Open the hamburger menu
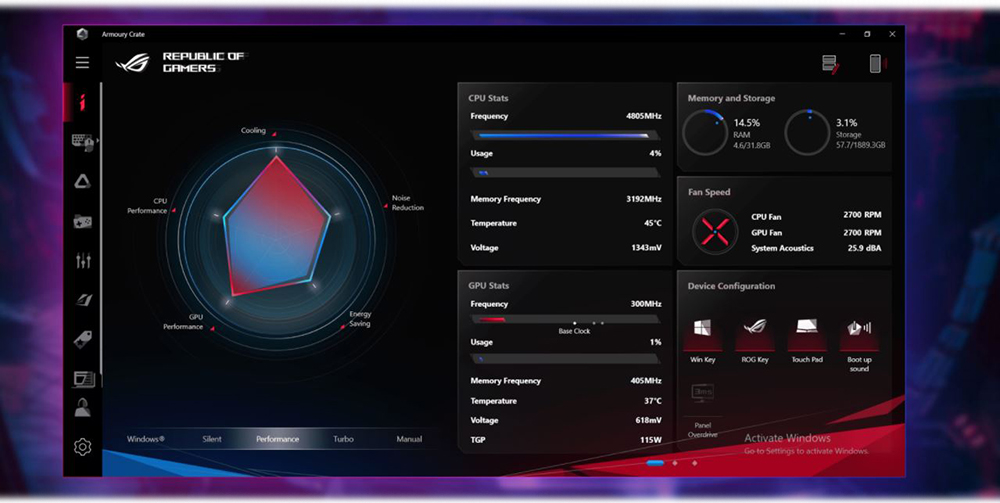The height and width of the screenshot is (503, 1000). (x=82, y=62)
